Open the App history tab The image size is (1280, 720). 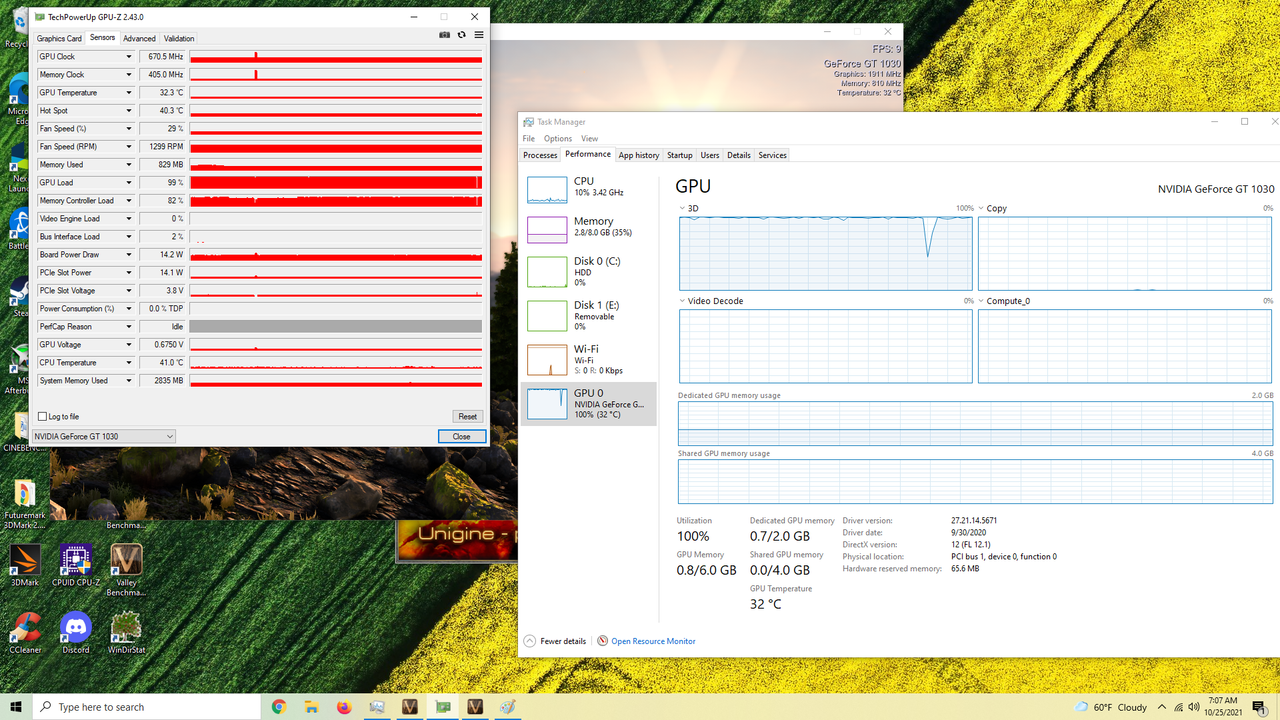[x=638, y=155]
